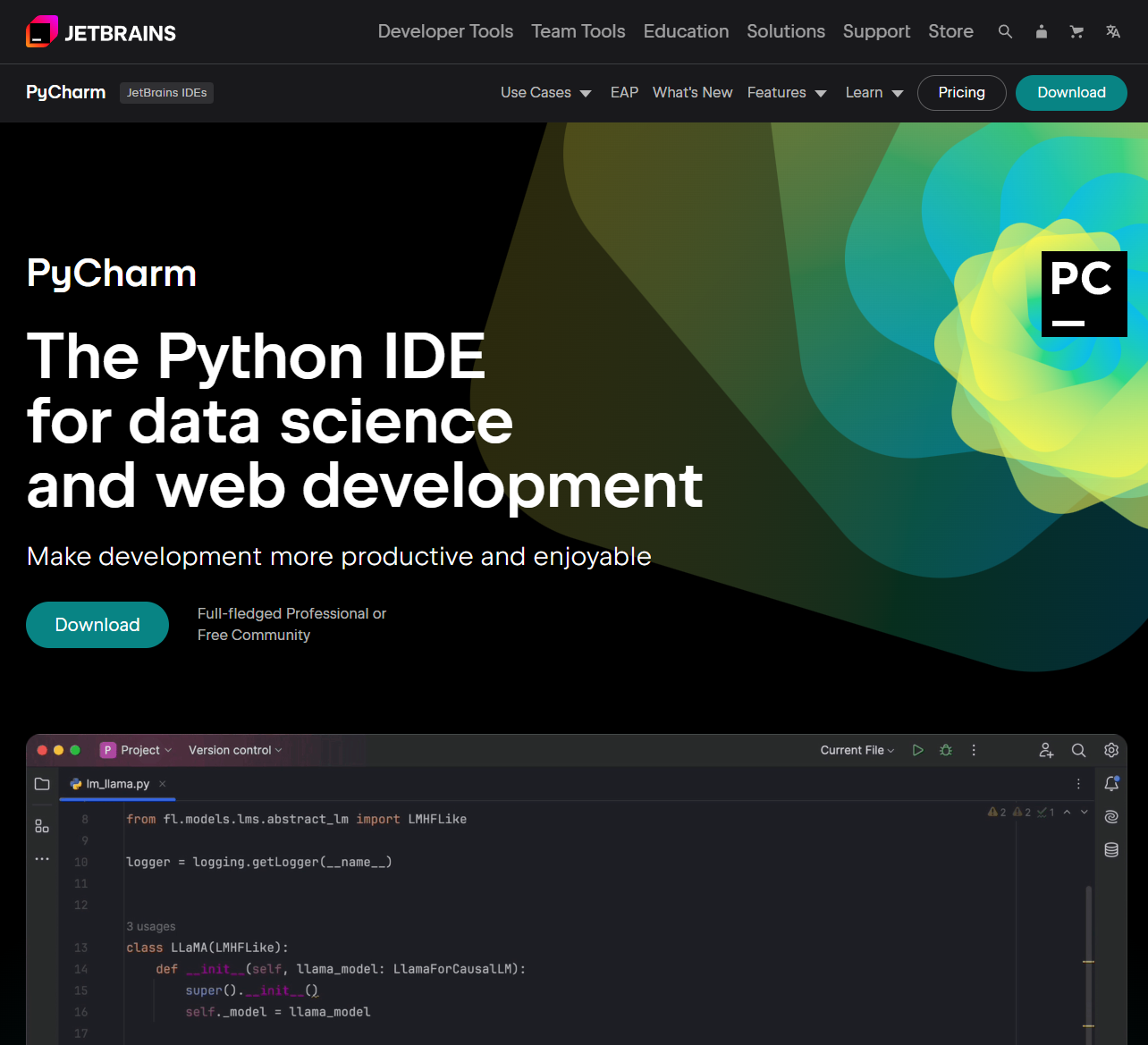Image resolution: width=1148 pixels, height=1045 pixels.
Task: Select the lm_llama.py editor tab
Action: 117,784
